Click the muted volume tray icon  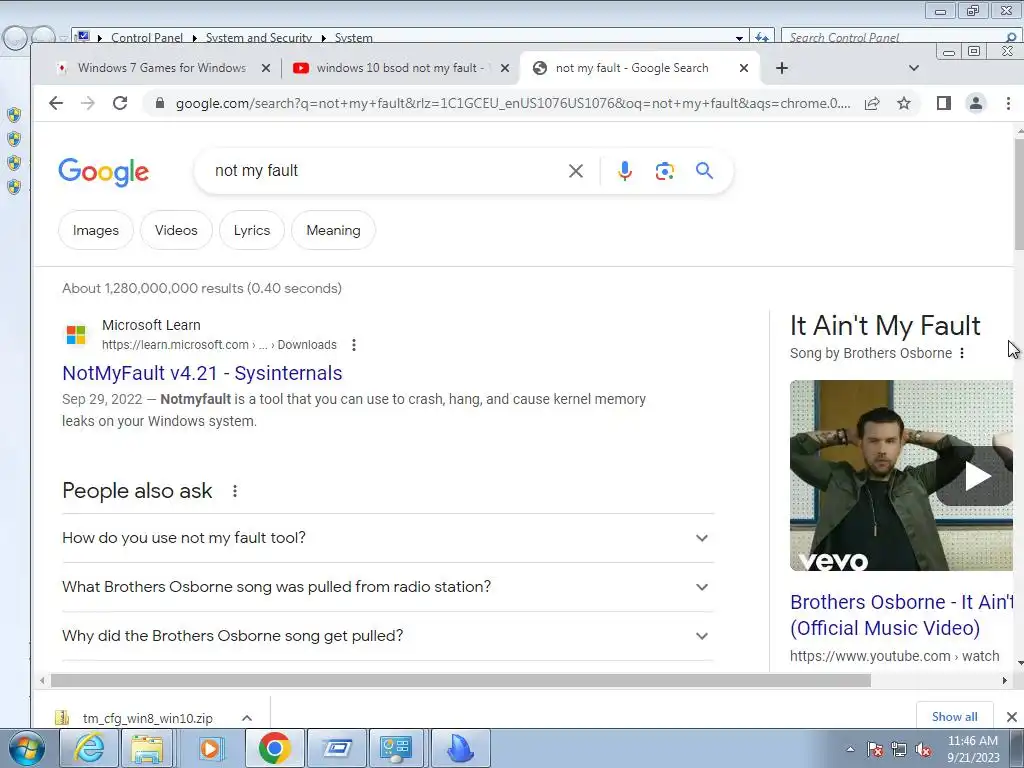coord(923,750)
